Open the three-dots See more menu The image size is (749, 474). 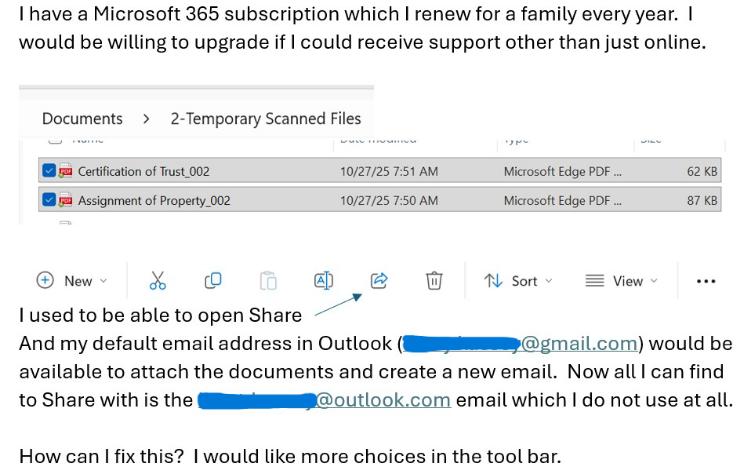[706, 281]
